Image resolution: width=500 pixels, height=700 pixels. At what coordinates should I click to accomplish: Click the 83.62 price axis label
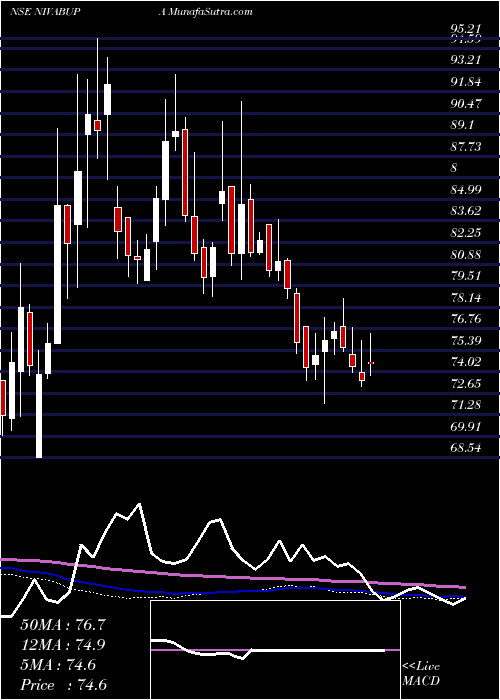tap(466, 212)
